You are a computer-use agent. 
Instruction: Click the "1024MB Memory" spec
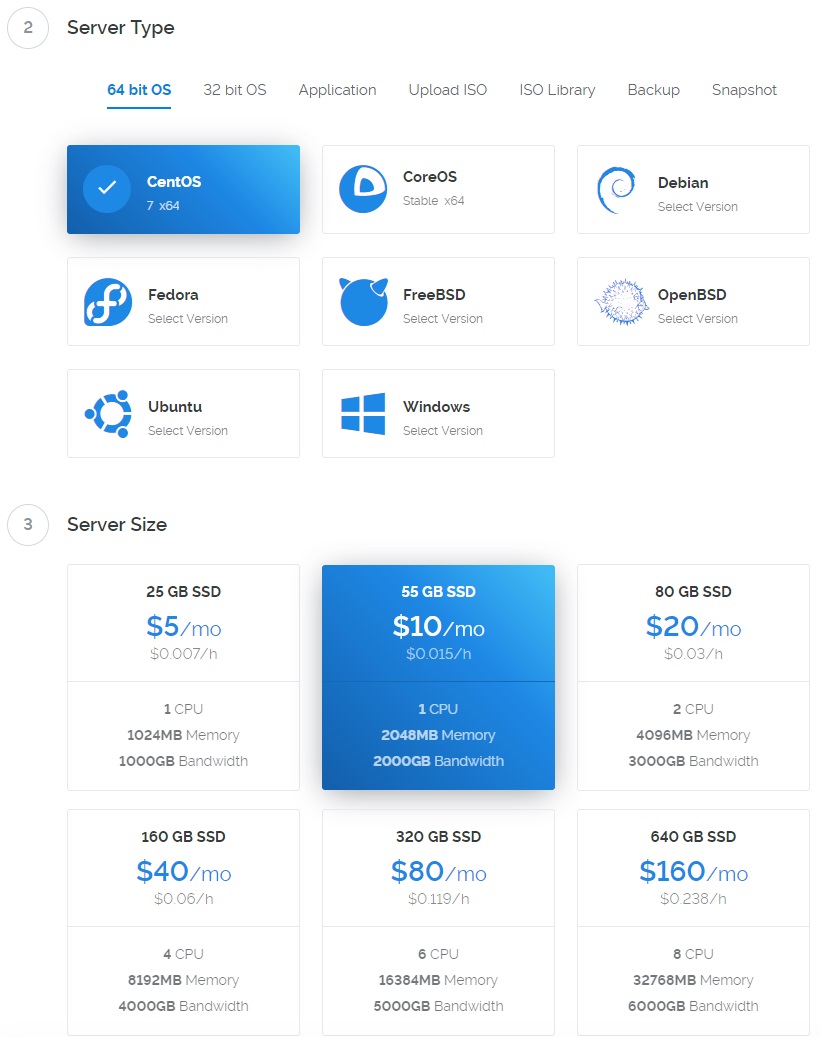tap(183, 735)
